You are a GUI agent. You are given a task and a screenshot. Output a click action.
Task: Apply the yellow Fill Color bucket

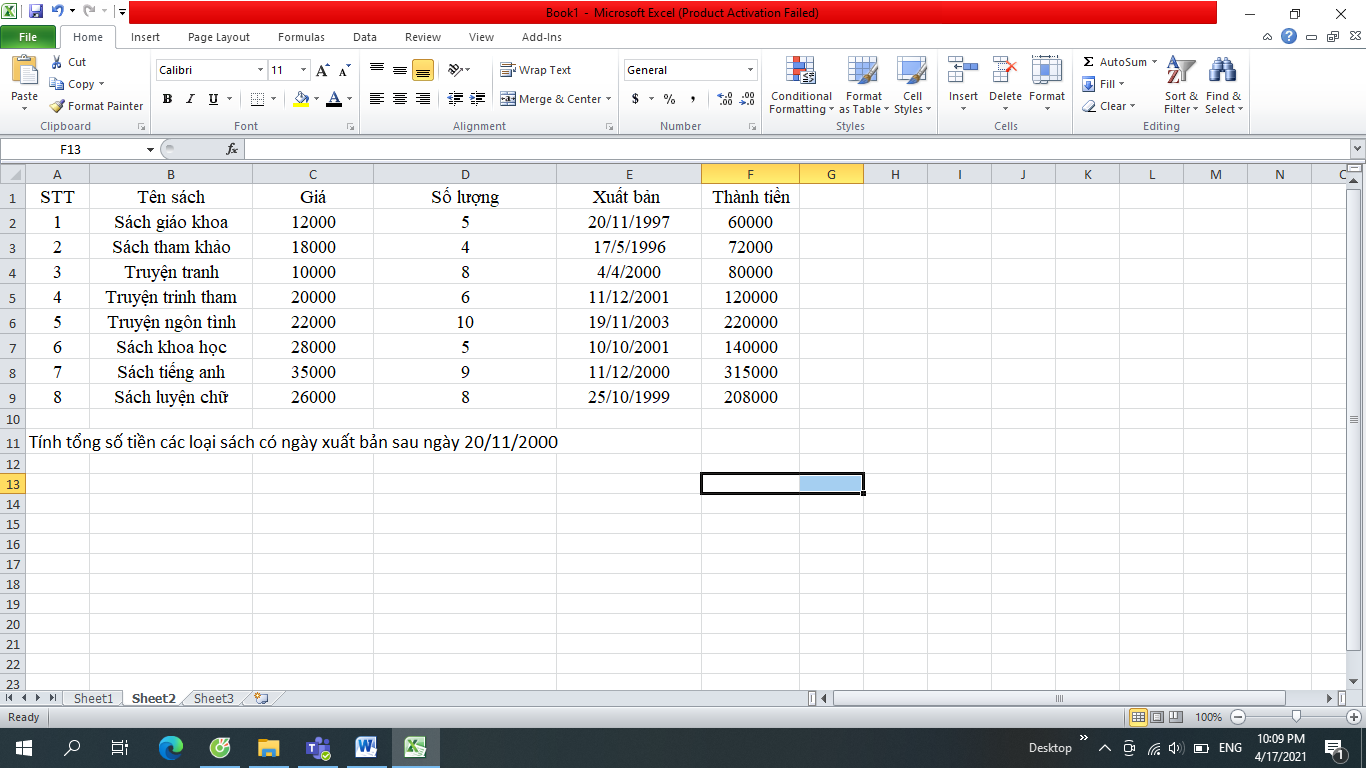pyautogui.click(x=301, y=99)
